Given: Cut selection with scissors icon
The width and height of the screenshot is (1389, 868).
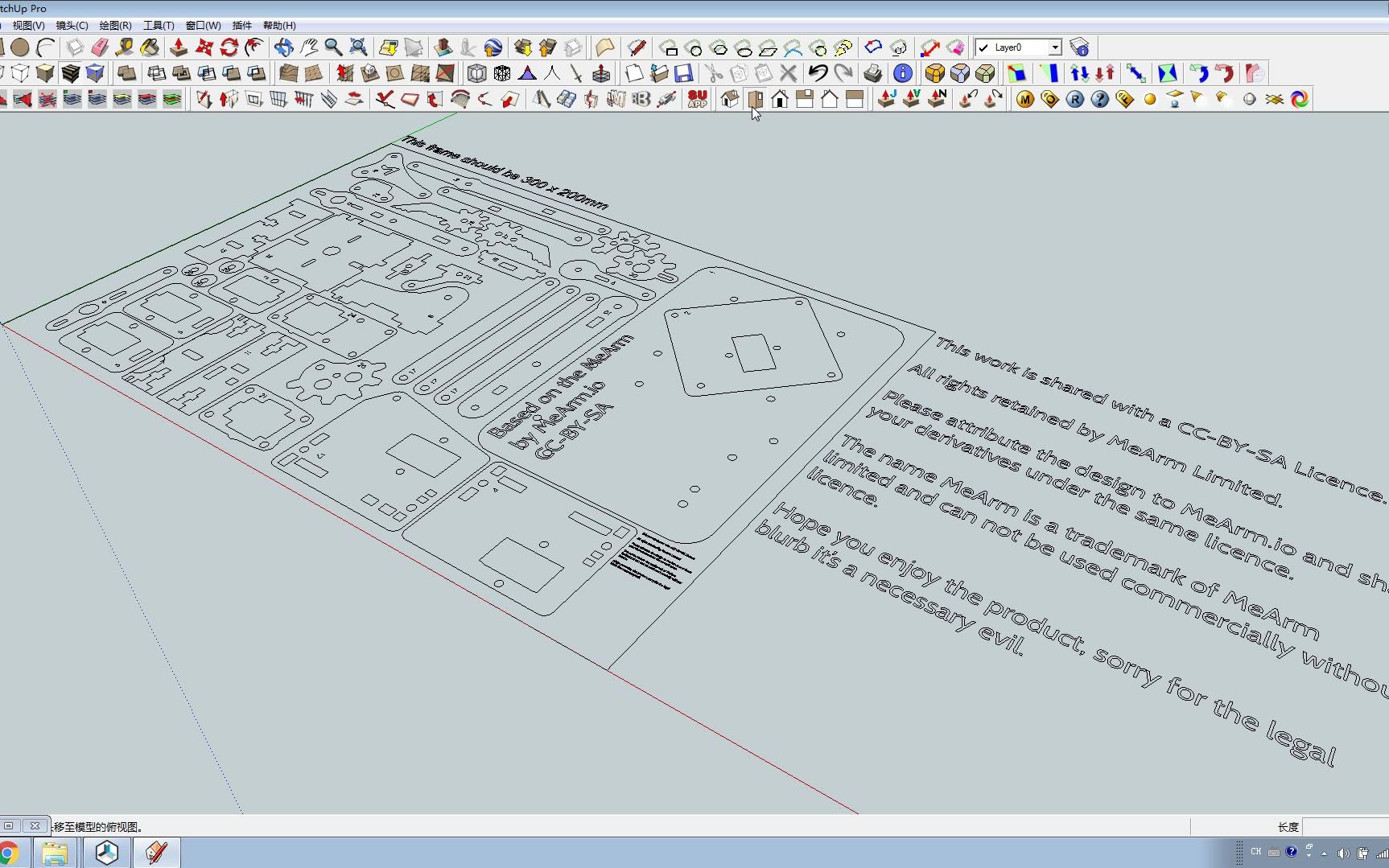Looking at the screenshot, I should click(715, 73).
